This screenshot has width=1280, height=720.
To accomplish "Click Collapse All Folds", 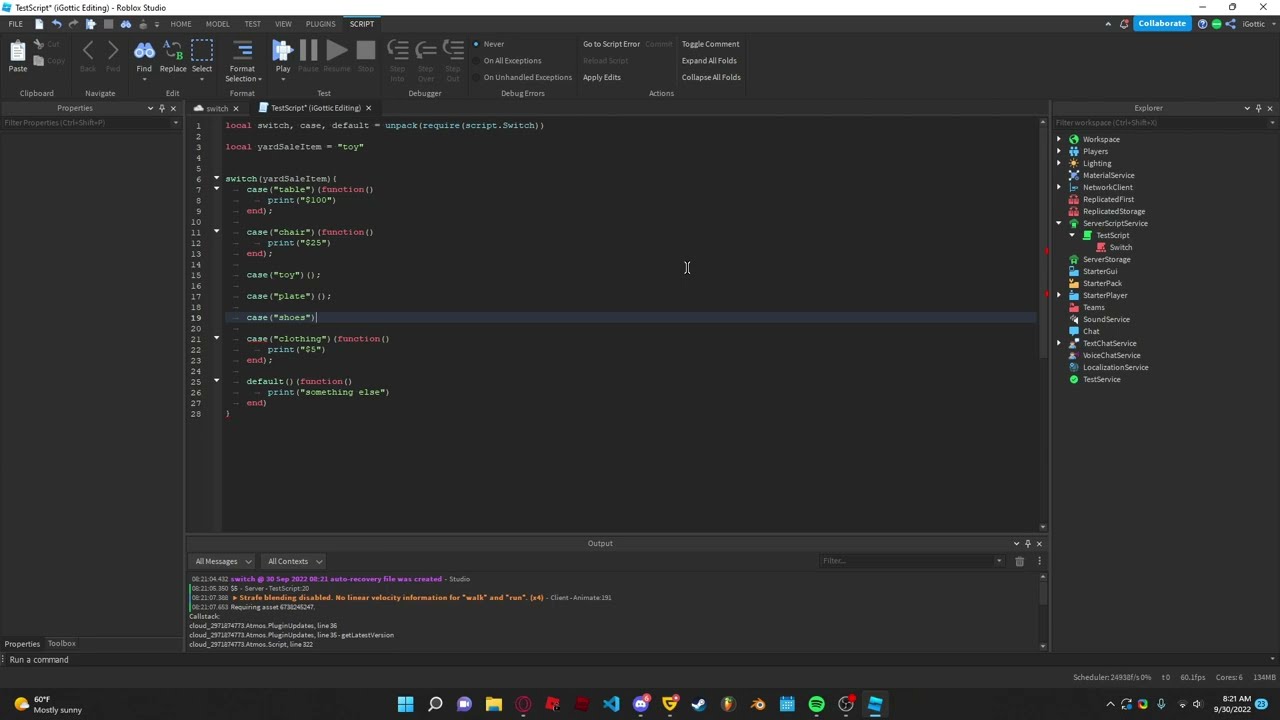I will pos(710,77).
